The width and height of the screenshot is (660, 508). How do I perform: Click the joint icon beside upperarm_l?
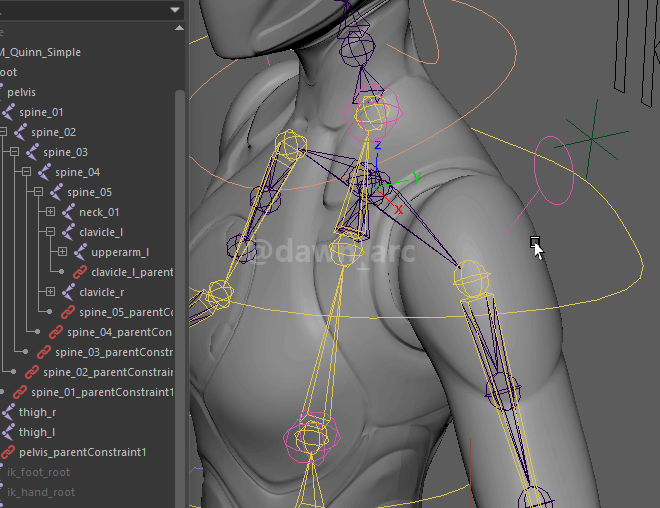click(x=80, y=252)
